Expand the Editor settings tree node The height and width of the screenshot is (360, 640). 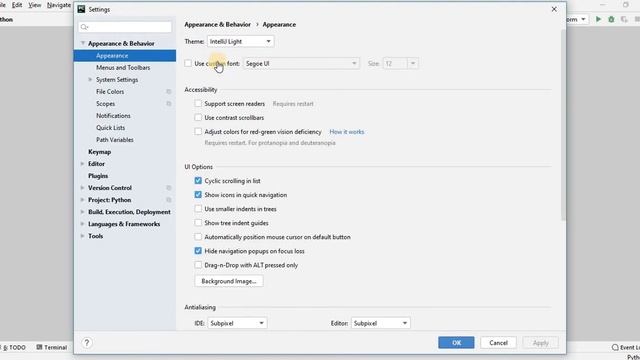pyautogui.click(x=82, y=164)
